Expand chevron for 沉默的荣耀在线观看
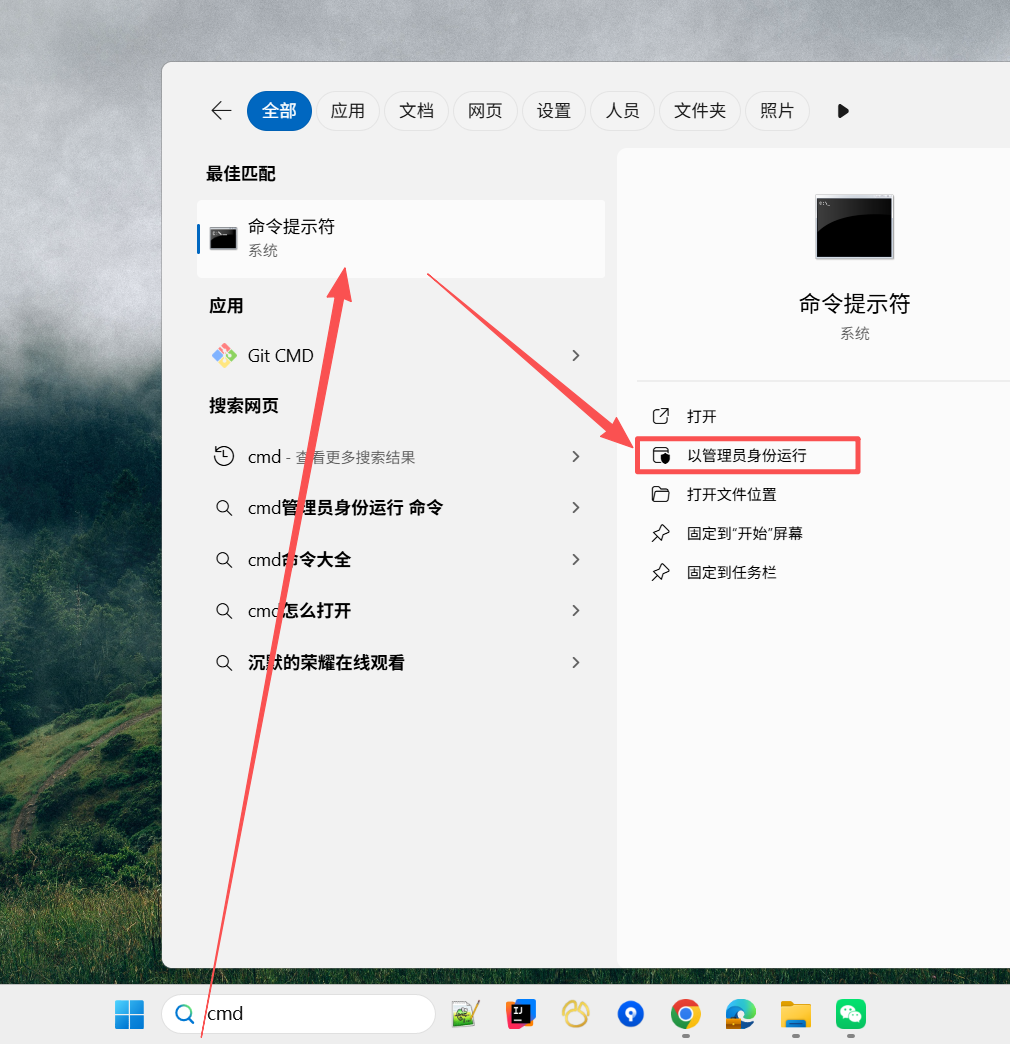The height and width of the screenshot is (1044, 1010). coord(576,662)
